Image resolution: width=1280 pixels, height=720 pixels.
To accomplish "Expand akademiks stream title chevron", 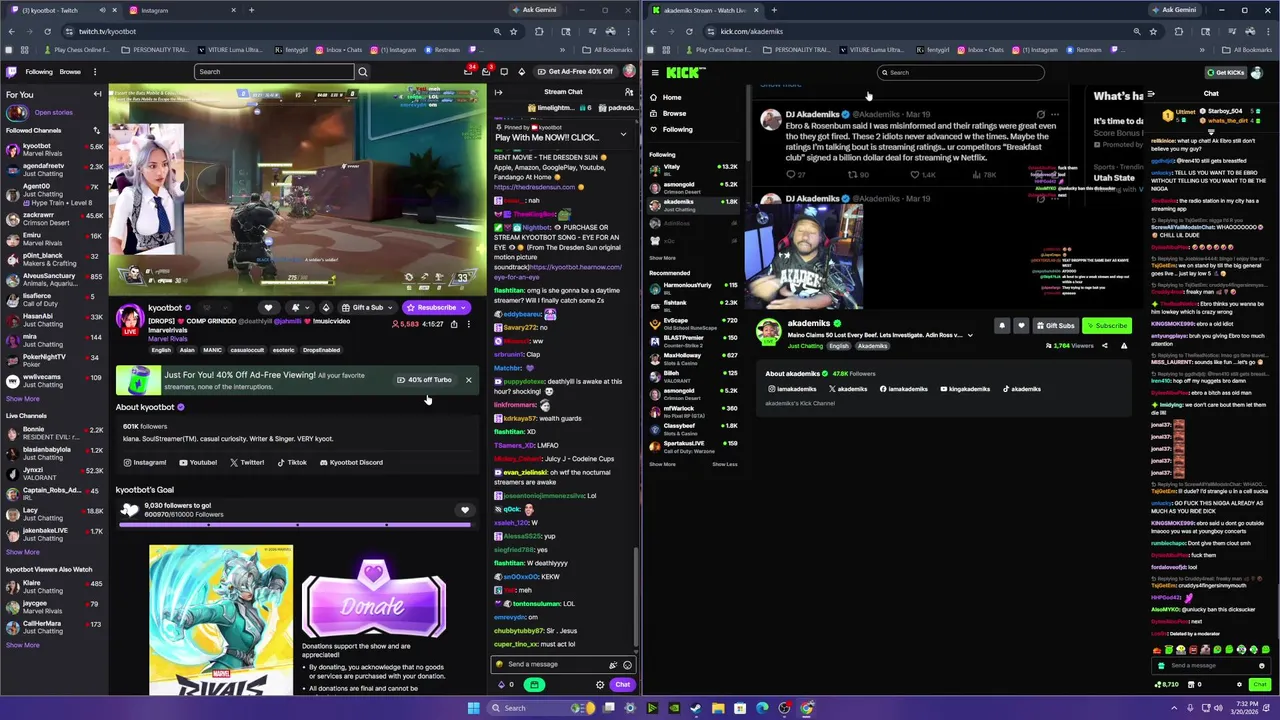I will [x=969, y=336].
